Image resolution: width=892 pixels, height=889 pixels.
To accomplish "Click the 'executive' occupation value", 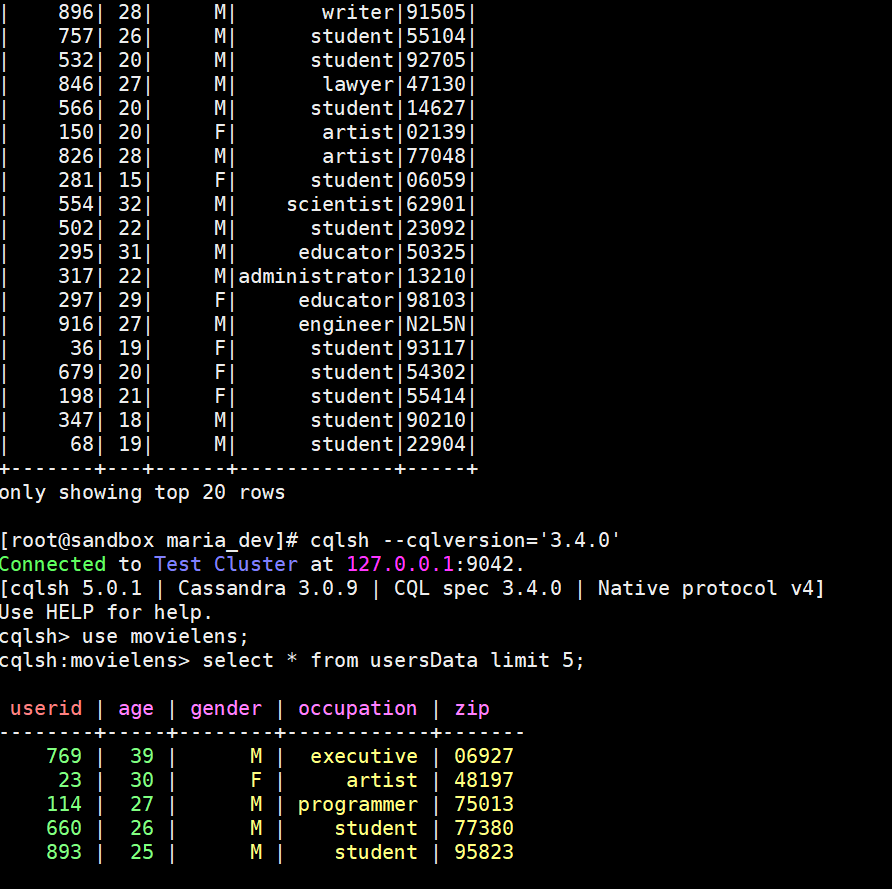I will [364, 756].
